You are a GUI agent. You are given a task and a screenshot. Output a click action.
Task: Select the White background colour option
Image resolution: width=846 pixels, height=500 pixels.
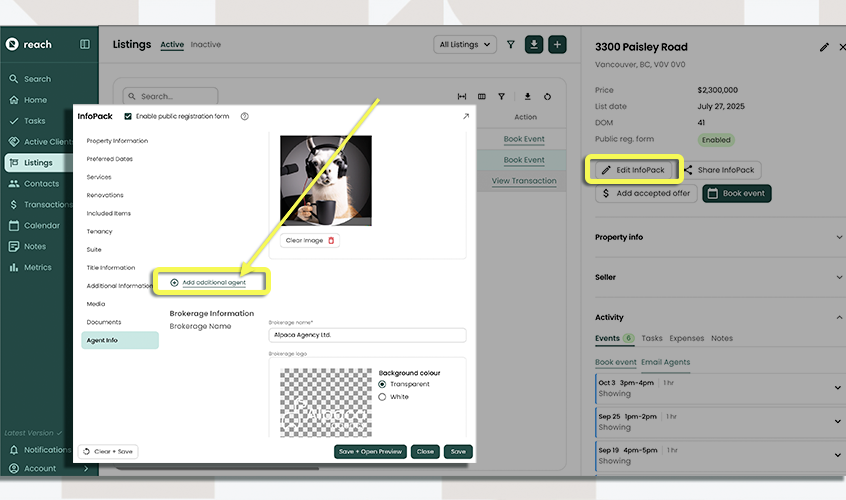383,397
